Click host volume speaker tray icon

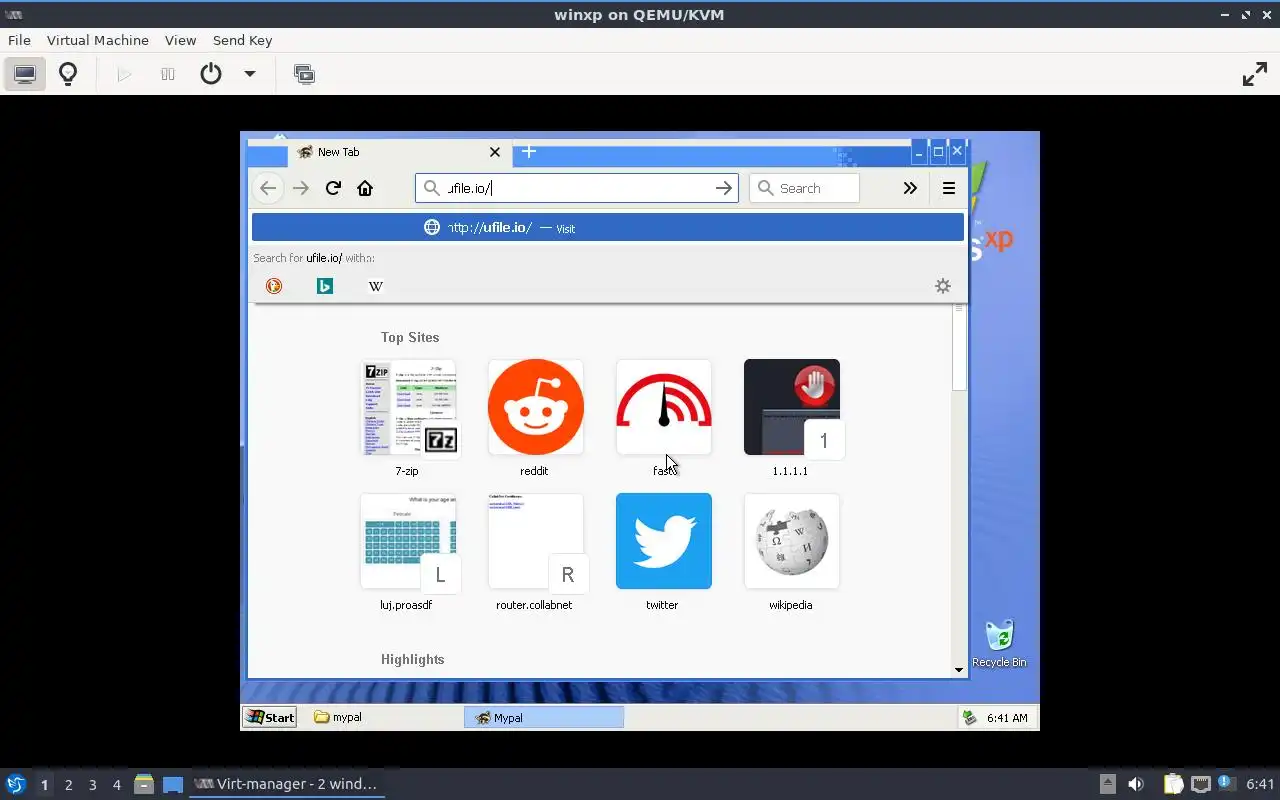point(1136,784)
